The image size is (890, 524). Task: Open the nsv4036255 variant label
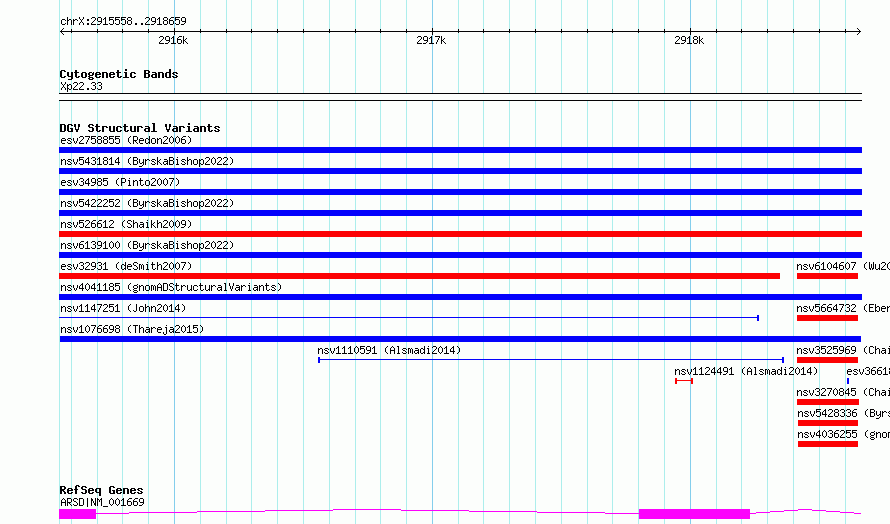[827, 434]
